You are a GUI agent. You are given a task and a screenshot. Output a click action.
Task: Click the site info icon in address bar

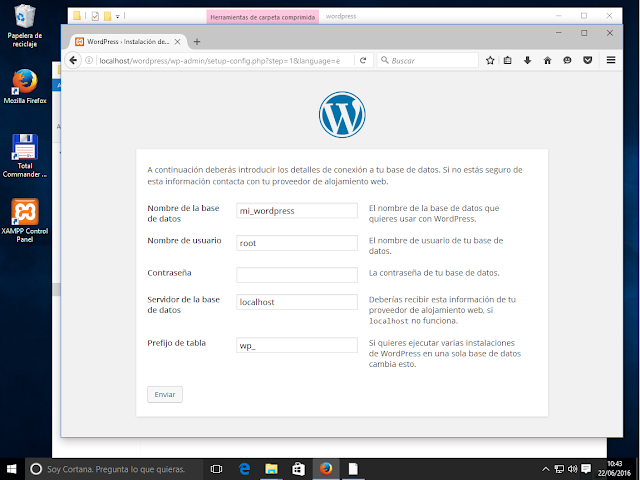click(89, 60)
